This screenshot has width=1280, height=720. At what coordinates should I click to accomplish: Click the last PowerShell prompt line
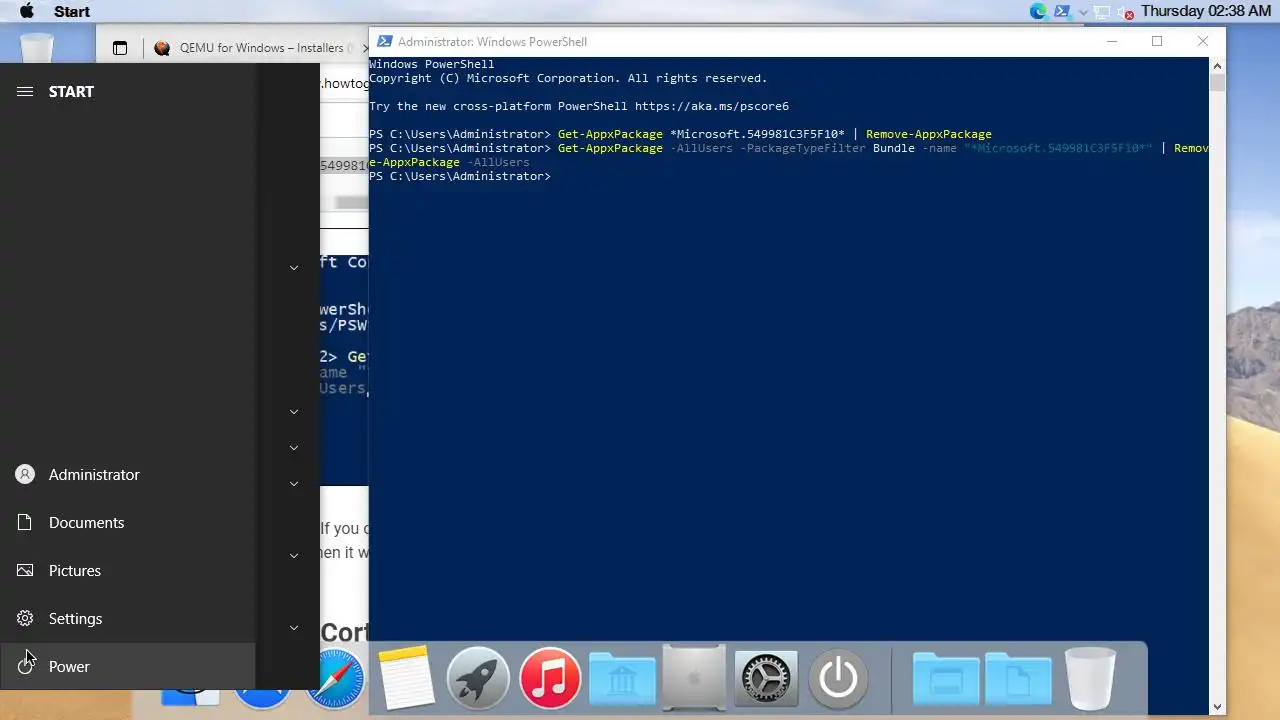(460, 176)
